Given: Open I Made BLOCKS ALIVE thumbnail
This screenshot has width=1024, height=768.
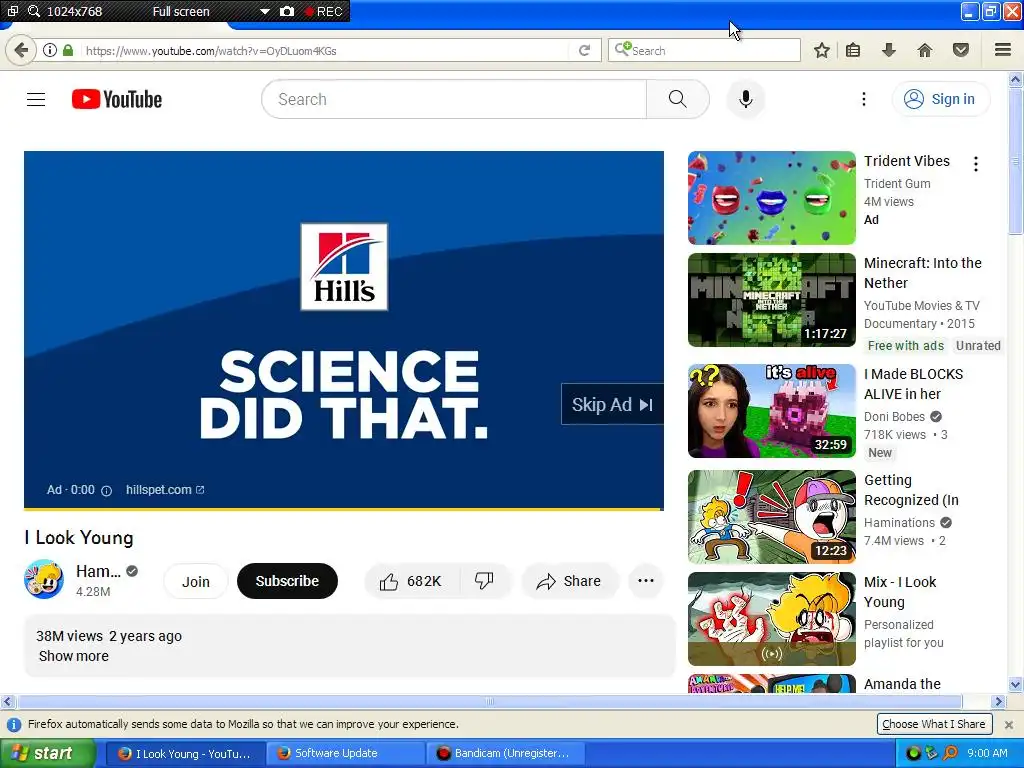Looking at the screenshot, I should click(771, 411).
